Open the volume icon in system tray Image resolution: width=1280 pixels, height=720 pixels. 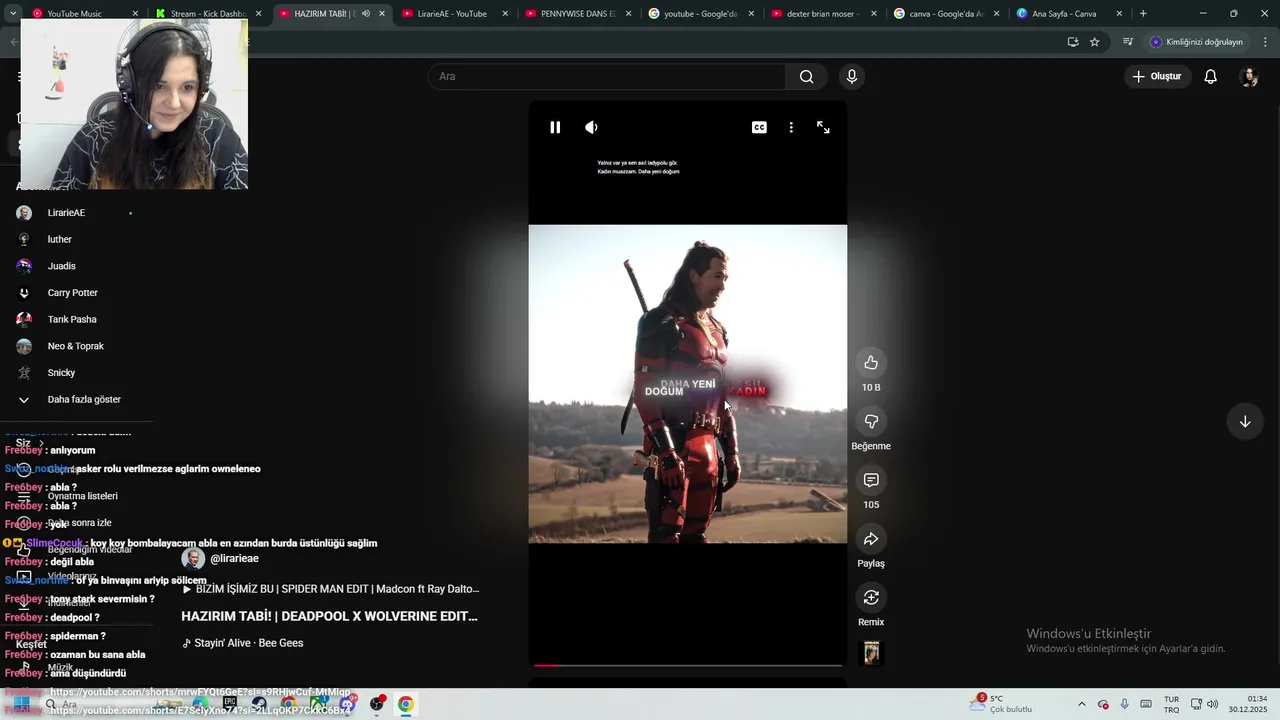pos(1213,704)
